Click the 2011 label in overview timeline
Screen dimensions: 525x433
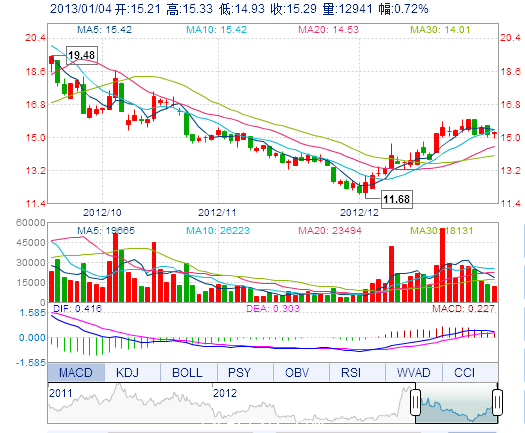coord(61,393)
